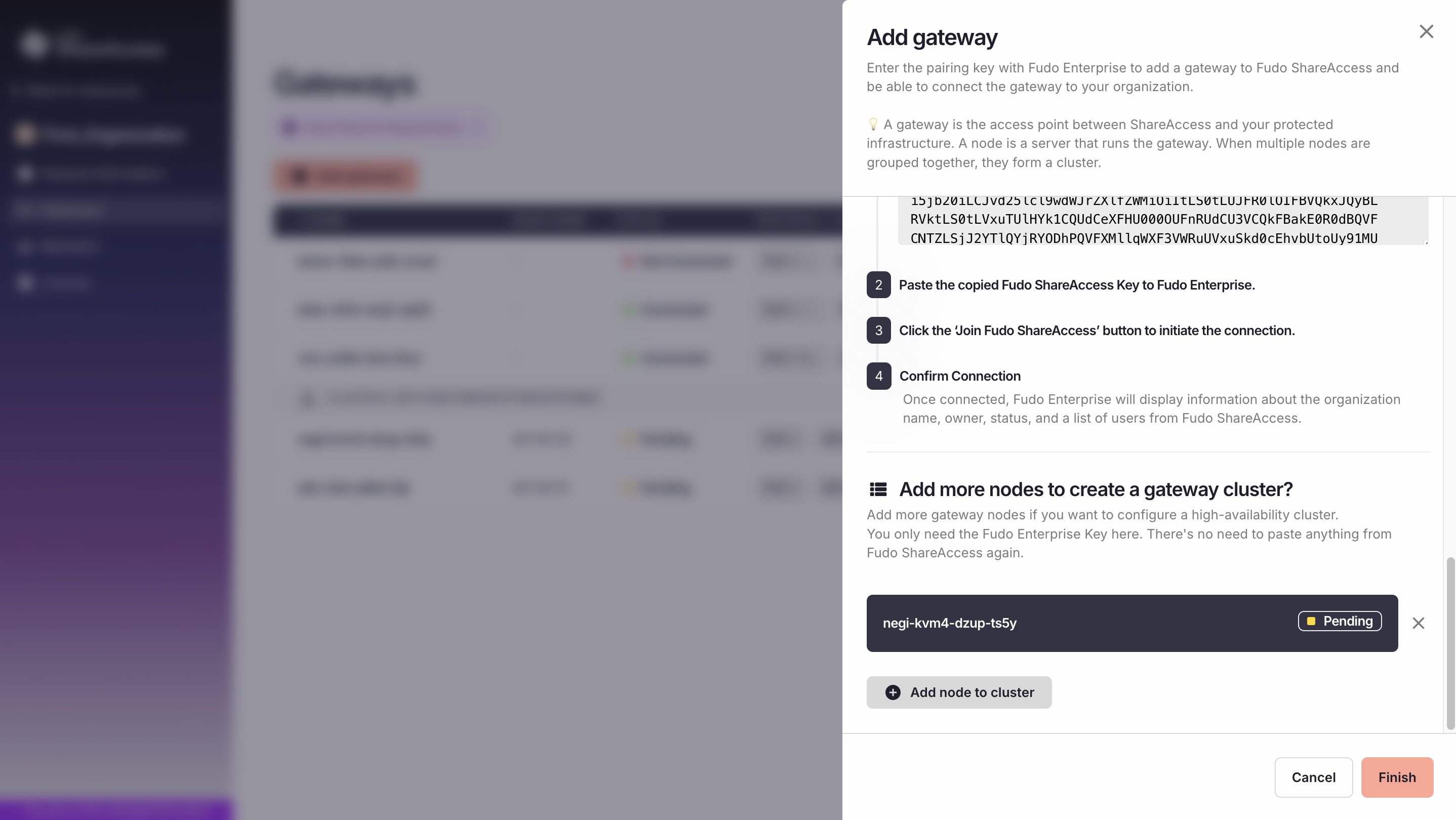Click the Confirm Connection step title
Screen dimensions: 1456x820
click(960, 376)
